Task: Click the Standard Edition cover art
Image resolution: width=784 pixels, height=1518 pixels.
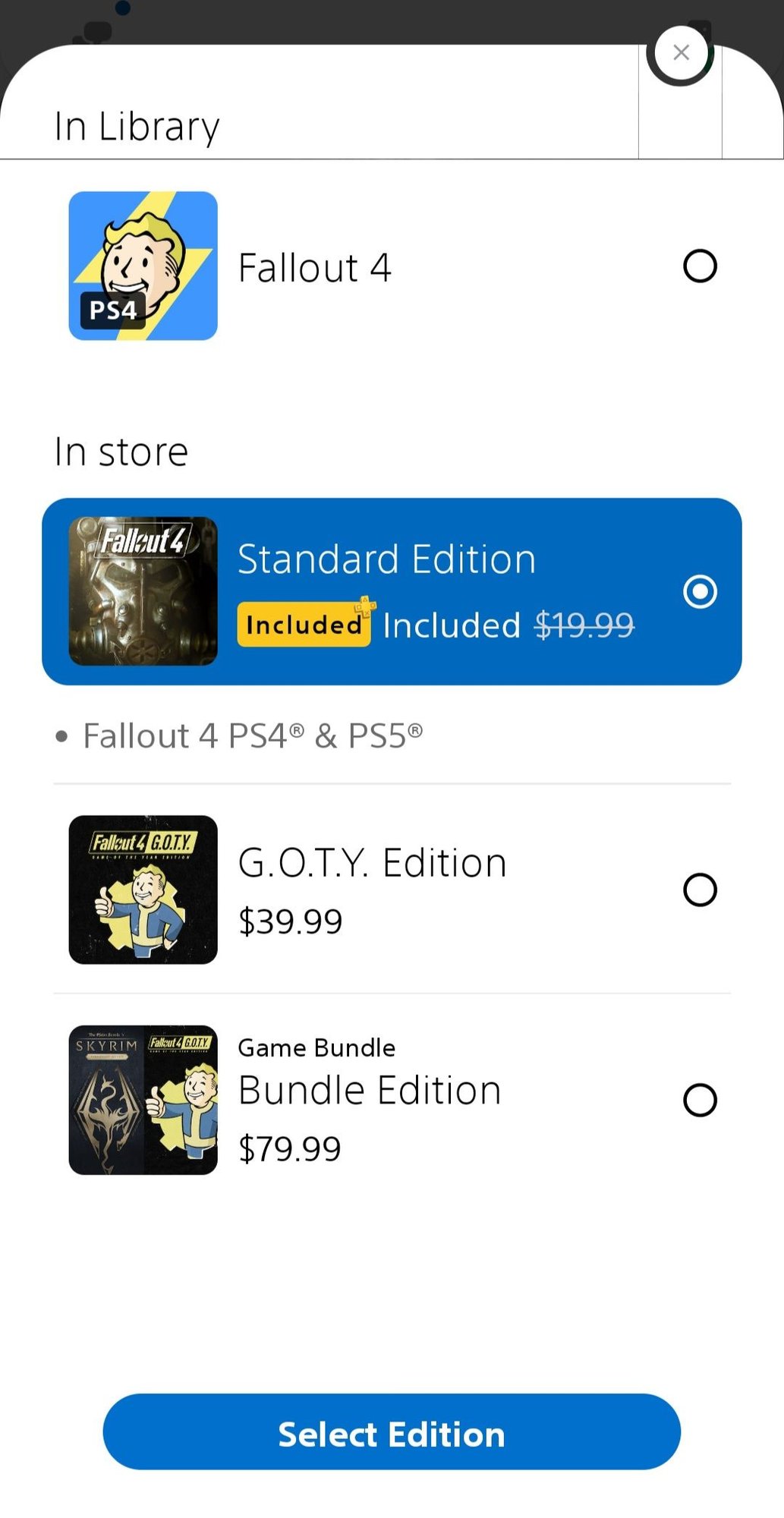Action: click(x=143, y=592)
